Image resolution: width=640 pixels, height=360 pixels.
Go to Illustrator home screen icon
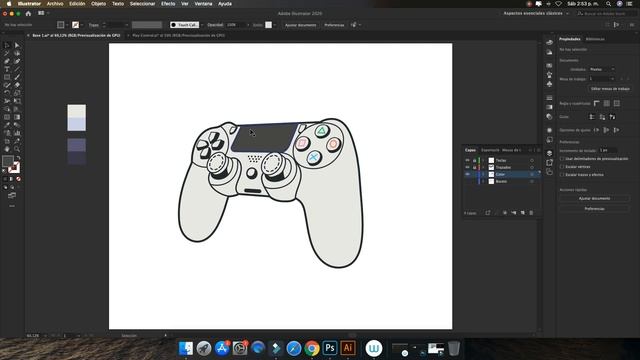pos(28,13)
